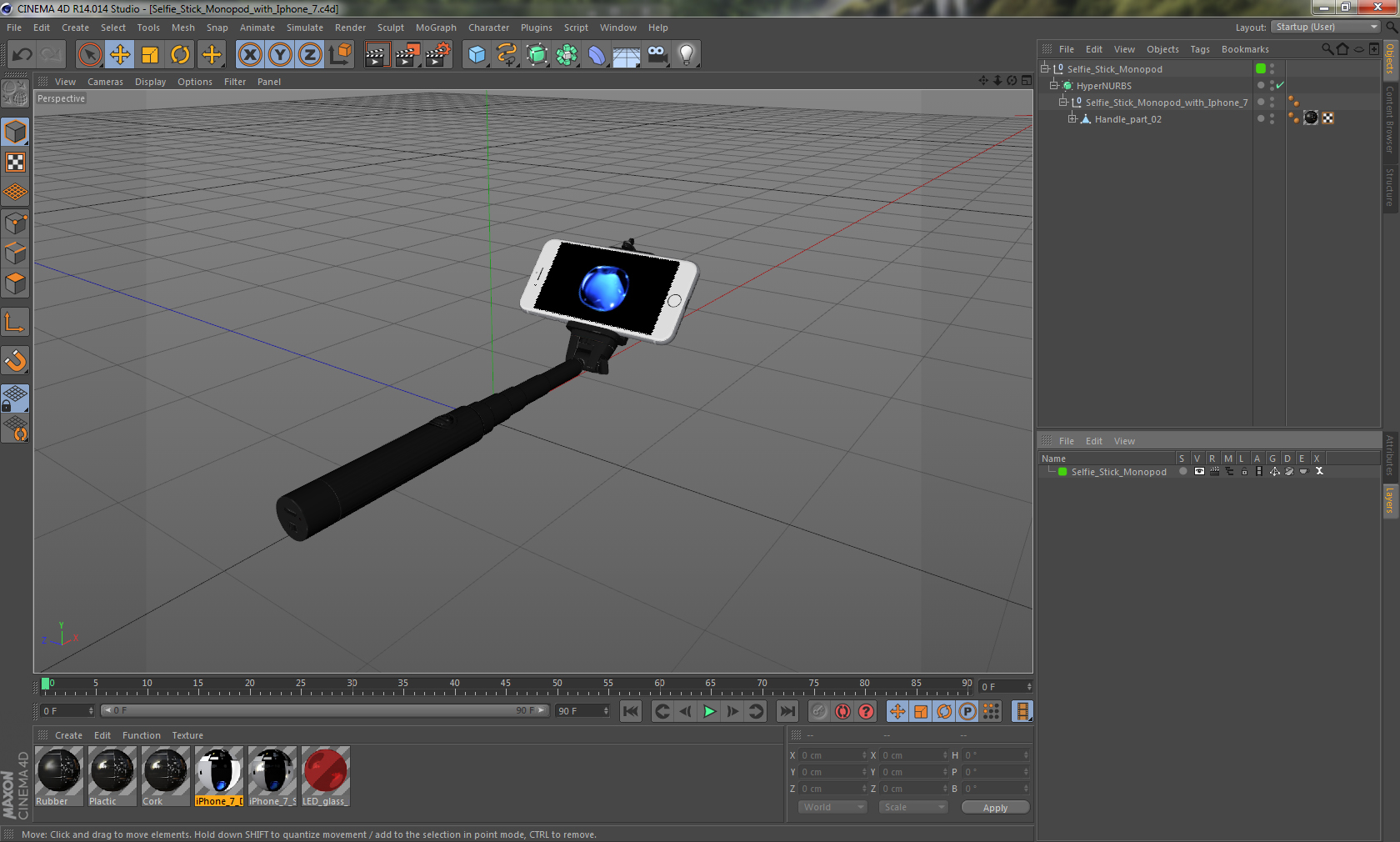Open the spline pen tools icon
The height and width of the screenshot is (842, 1400).
click(507, 55)
